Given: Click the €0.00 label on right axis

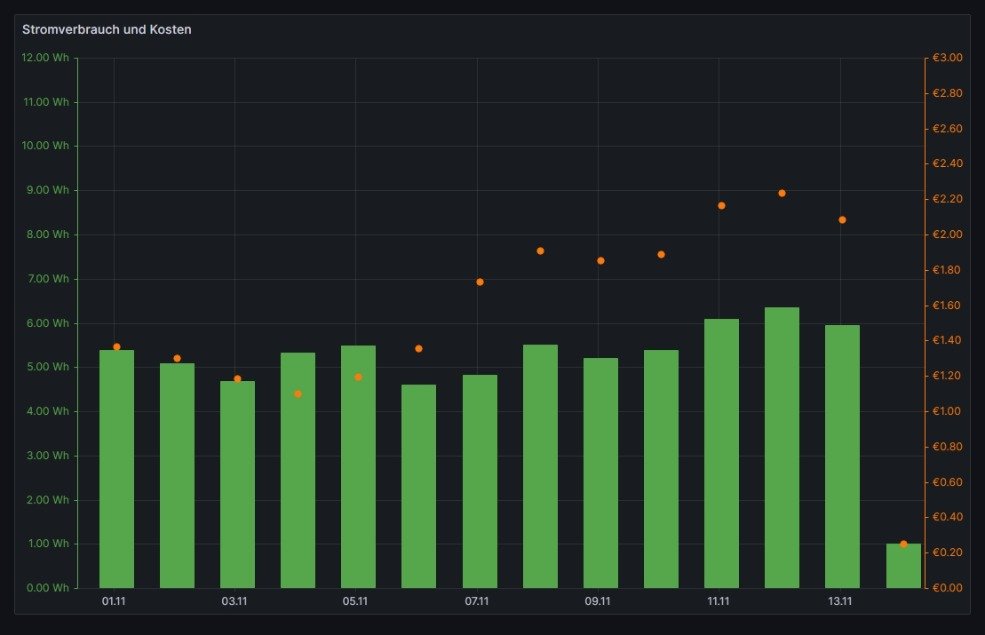Looking at the screenshot, I should click(947, 588).
